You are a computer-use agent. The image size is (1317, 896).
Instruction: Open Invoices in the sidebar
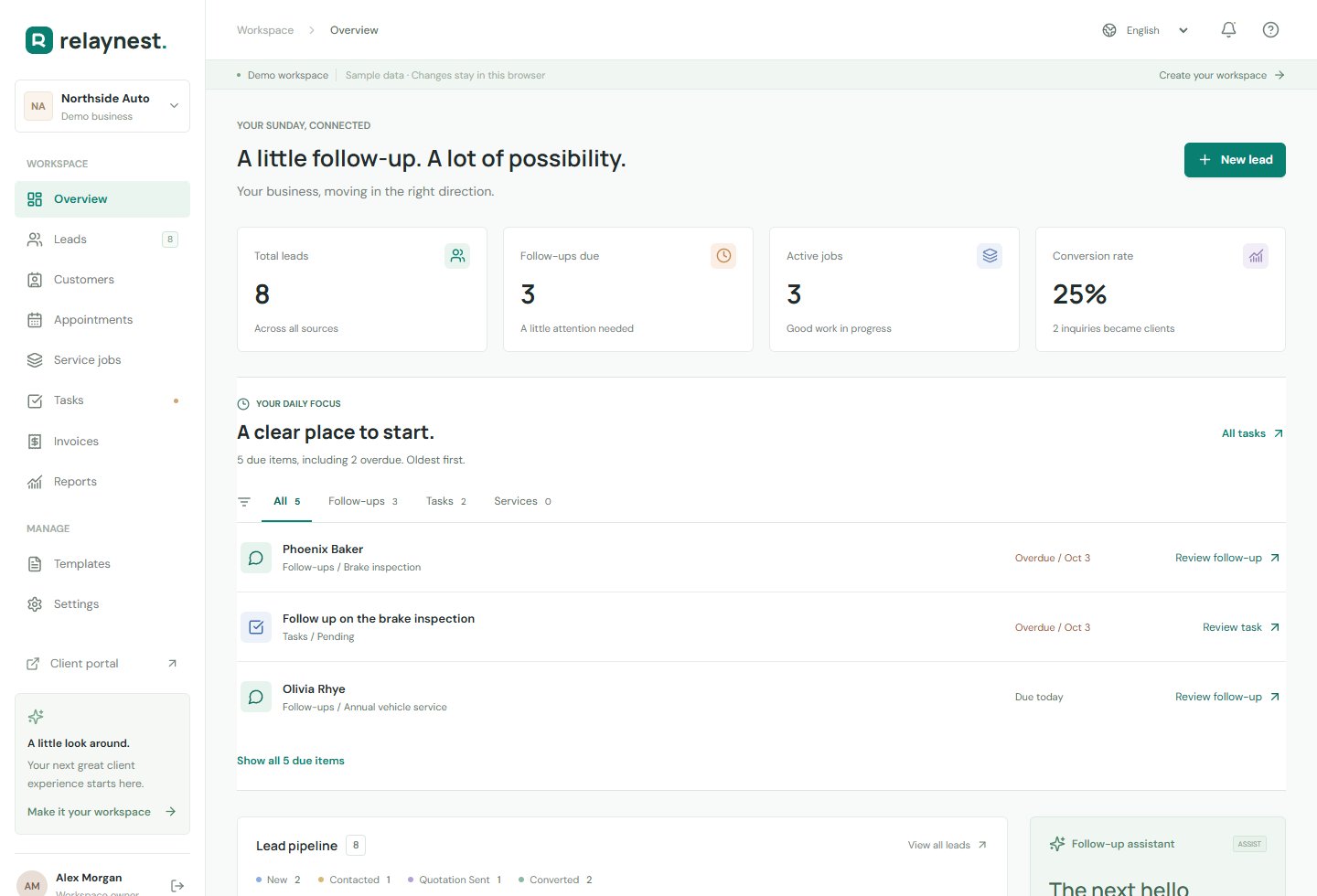102,442
